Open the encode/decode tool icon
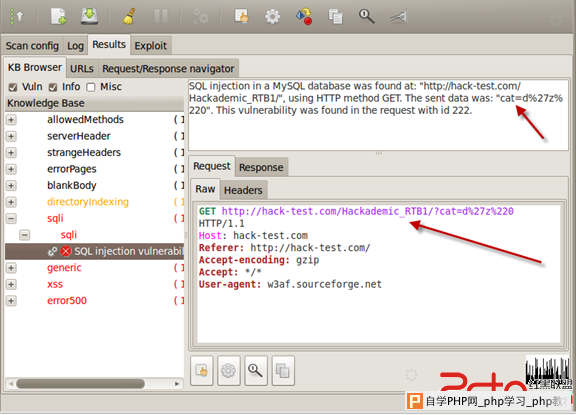This screenshot has width=576, height=415. [x=304, y=17]
